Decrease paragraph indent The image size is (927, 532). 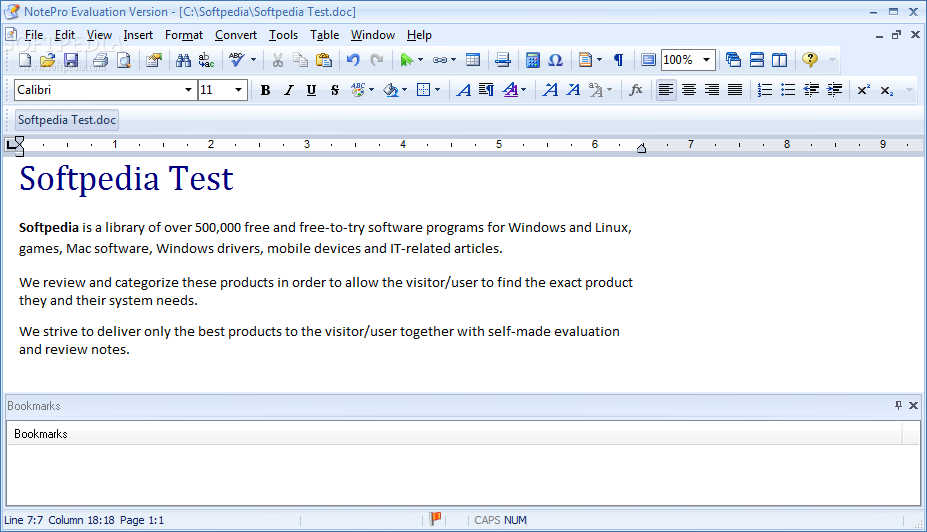[811, 90]
